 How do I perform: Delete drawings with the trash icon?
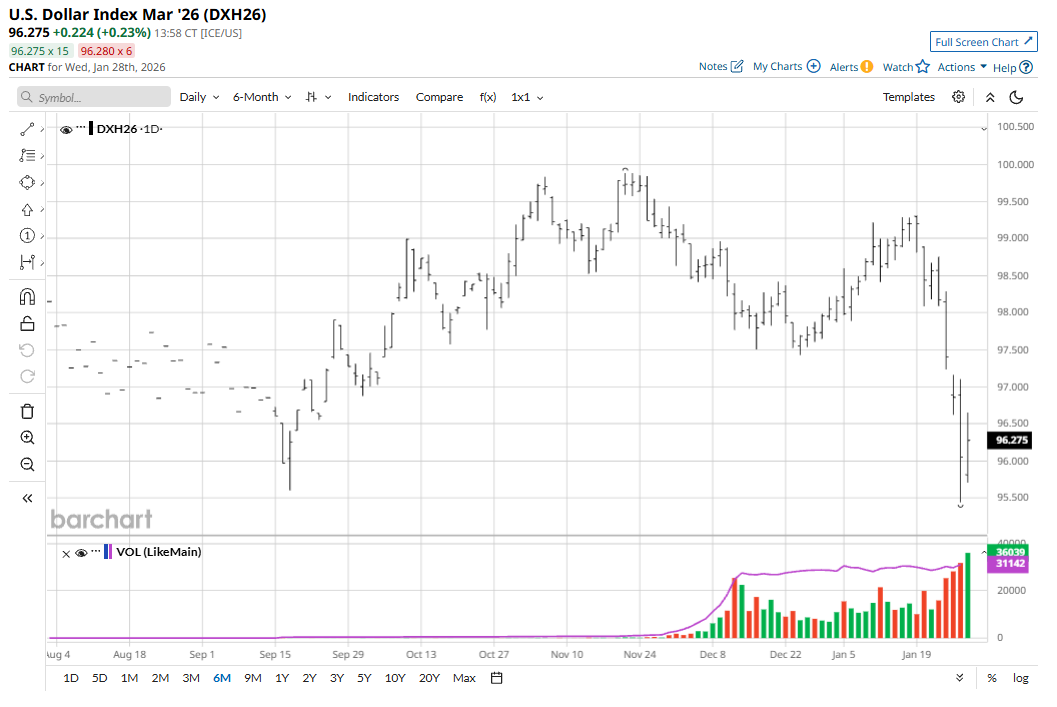click(27, 411)
